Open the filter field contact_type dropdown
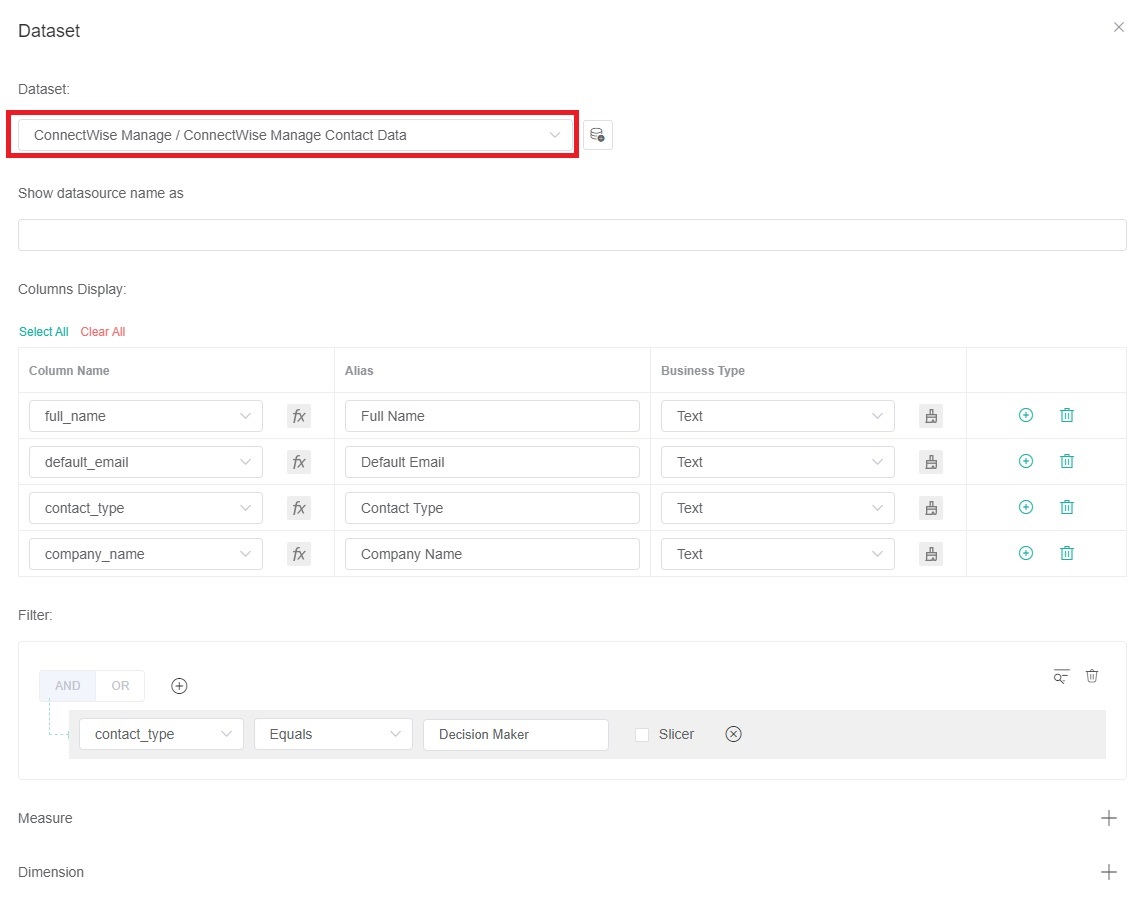The height and width of the screenshot is (903, 1143). pyautogui.click(x=161, y=735)
